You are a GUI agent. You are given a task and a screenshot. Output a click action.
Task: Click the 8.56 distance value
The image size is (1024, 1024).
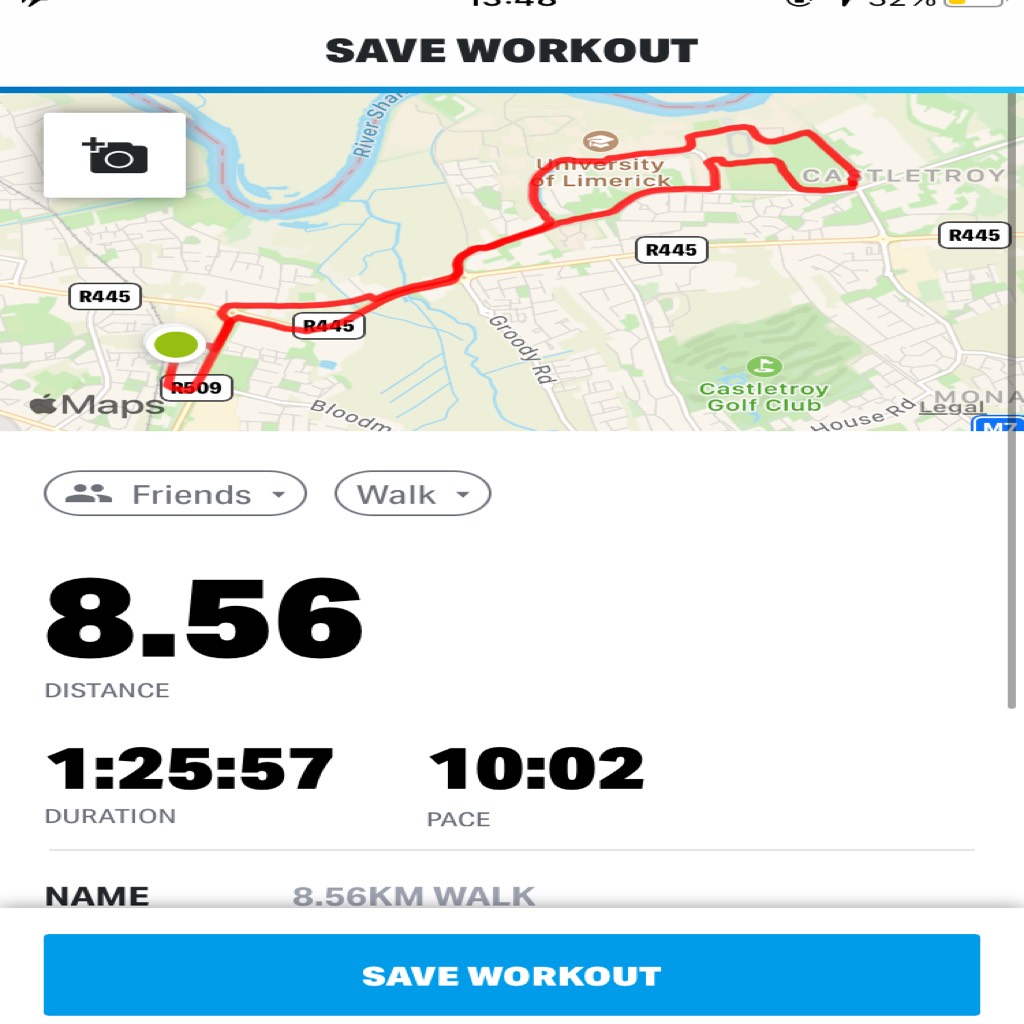click(204, 618)
